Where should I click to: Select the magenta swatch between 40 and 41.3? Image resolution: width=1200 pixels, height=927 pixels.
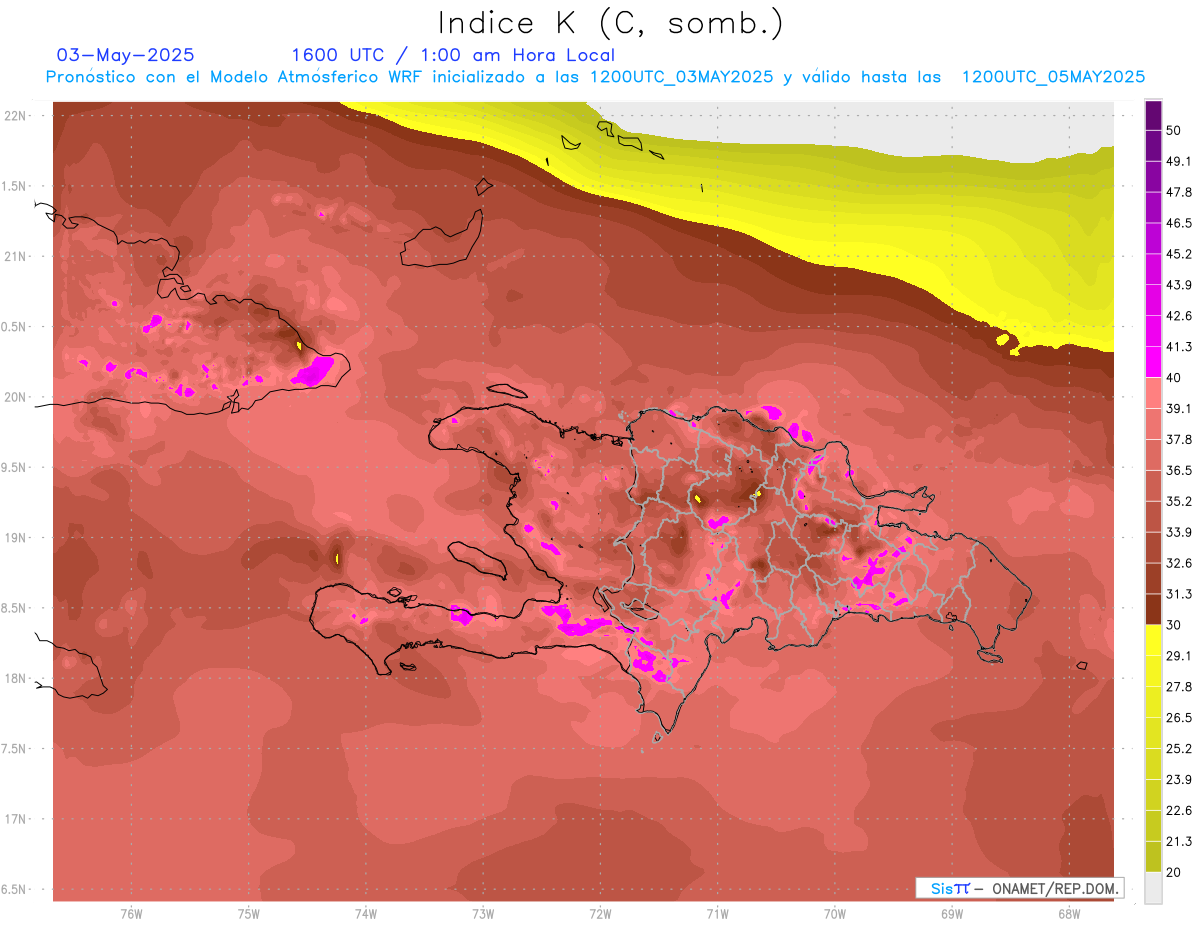tap(1153, 362)
